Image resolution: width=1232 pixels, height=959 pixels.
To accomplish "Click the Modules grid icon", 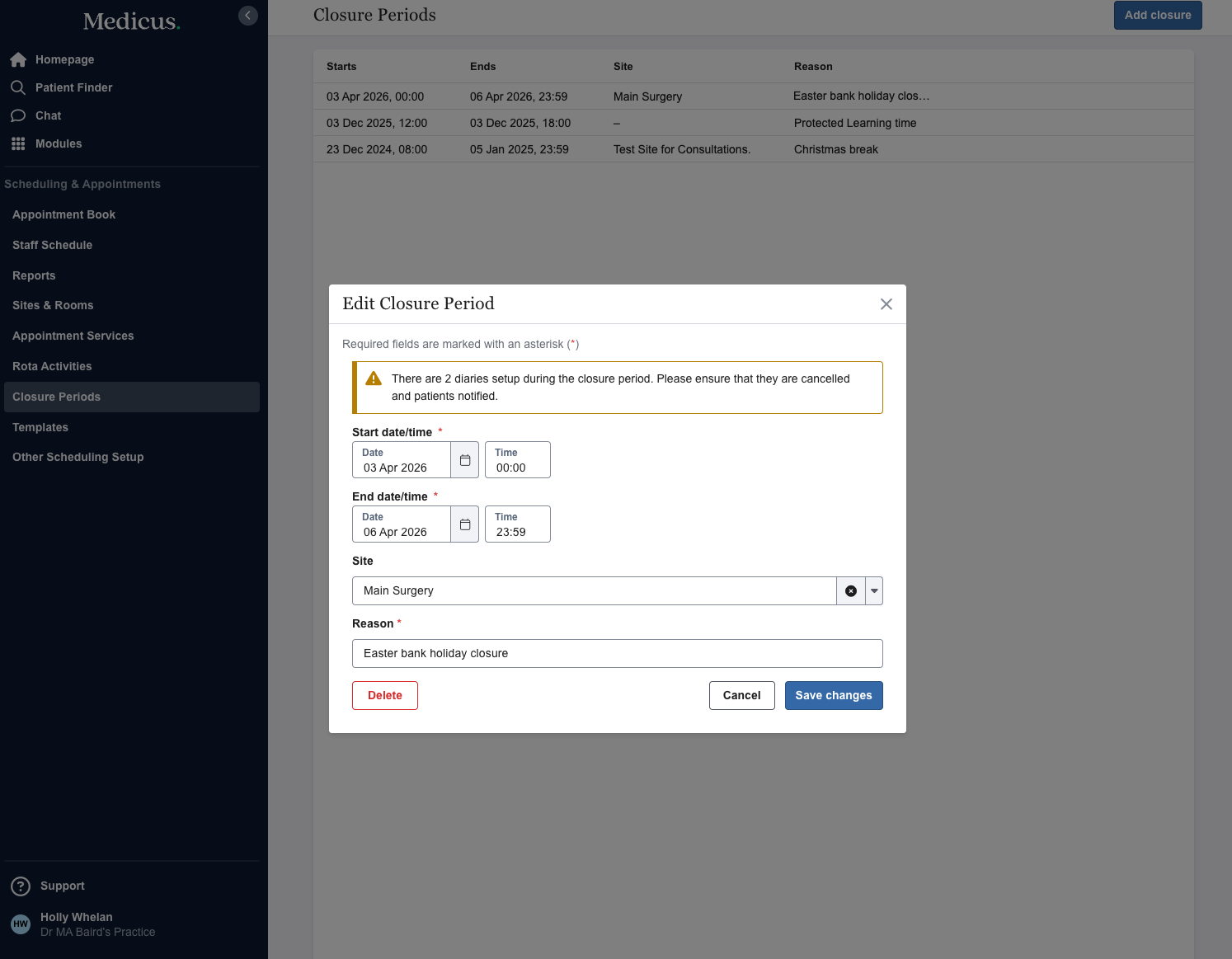I will coord(18,143).
